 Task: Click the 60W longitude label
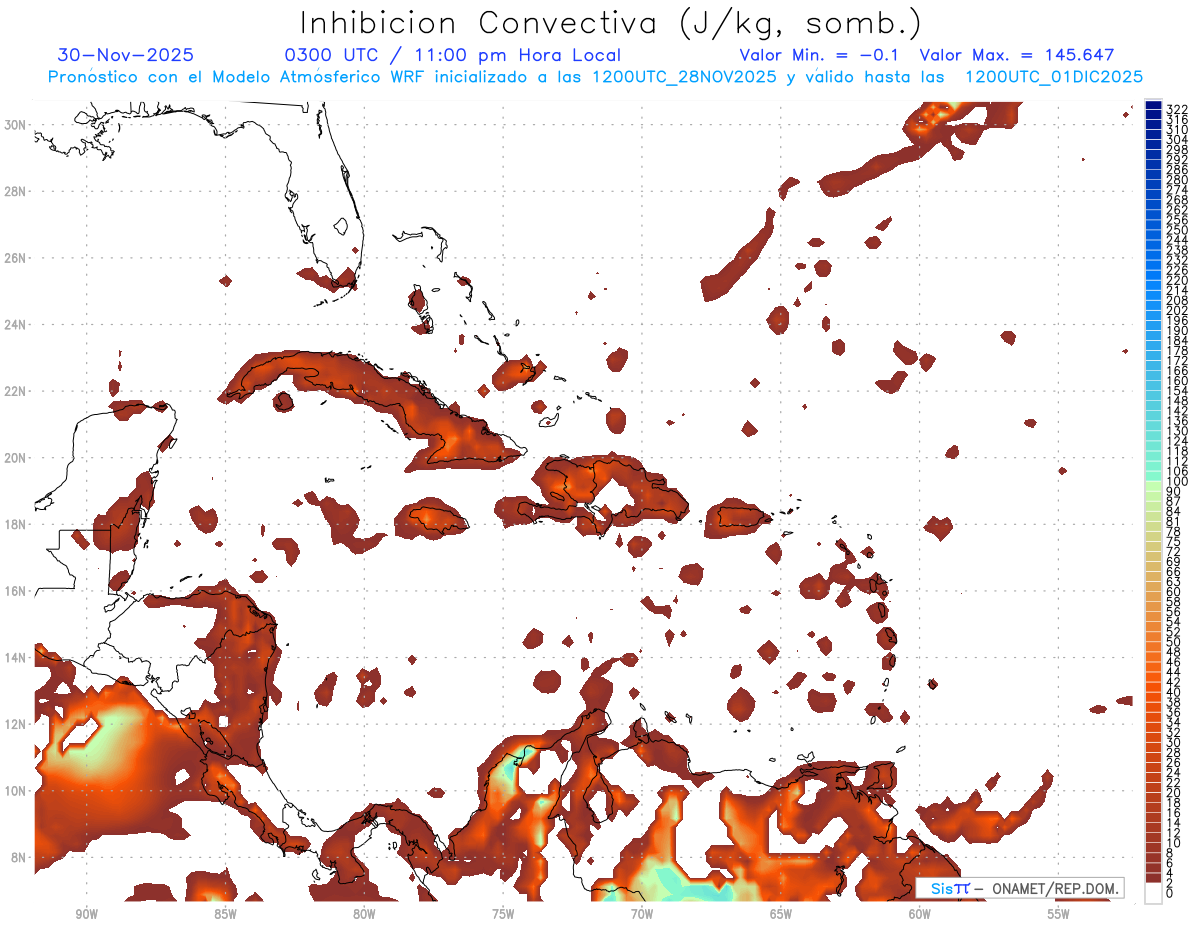(x=920, y=915)
